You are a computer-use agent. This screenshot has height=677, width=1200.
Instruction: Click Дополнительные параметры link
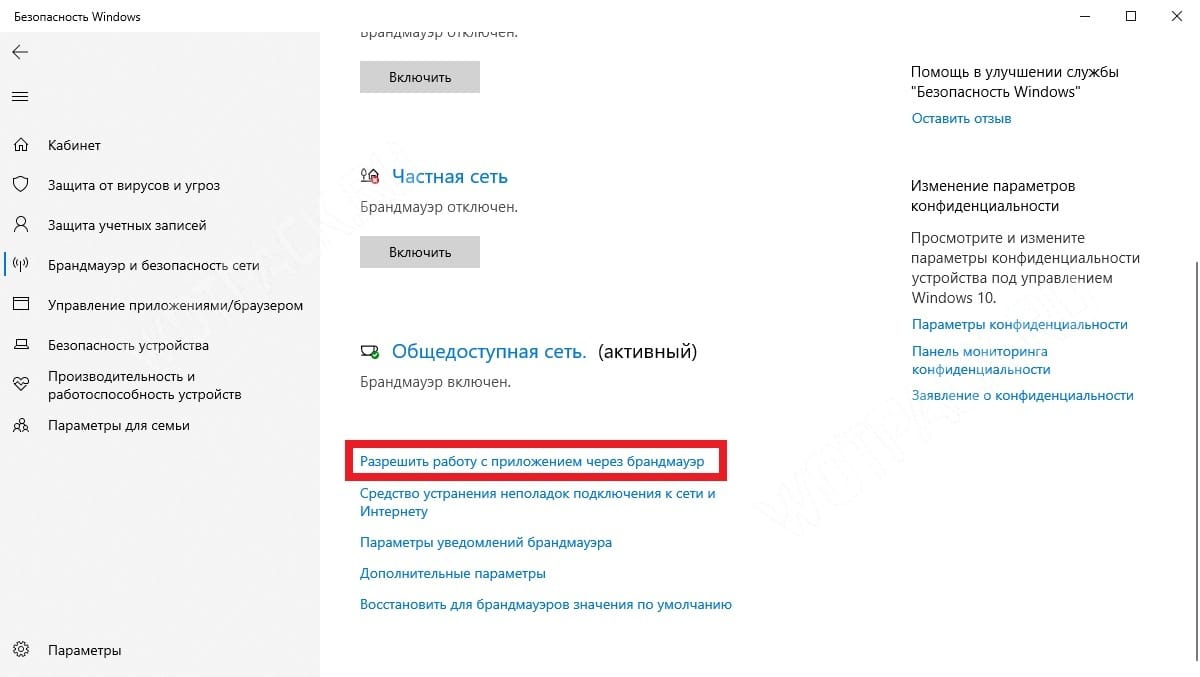452,574
